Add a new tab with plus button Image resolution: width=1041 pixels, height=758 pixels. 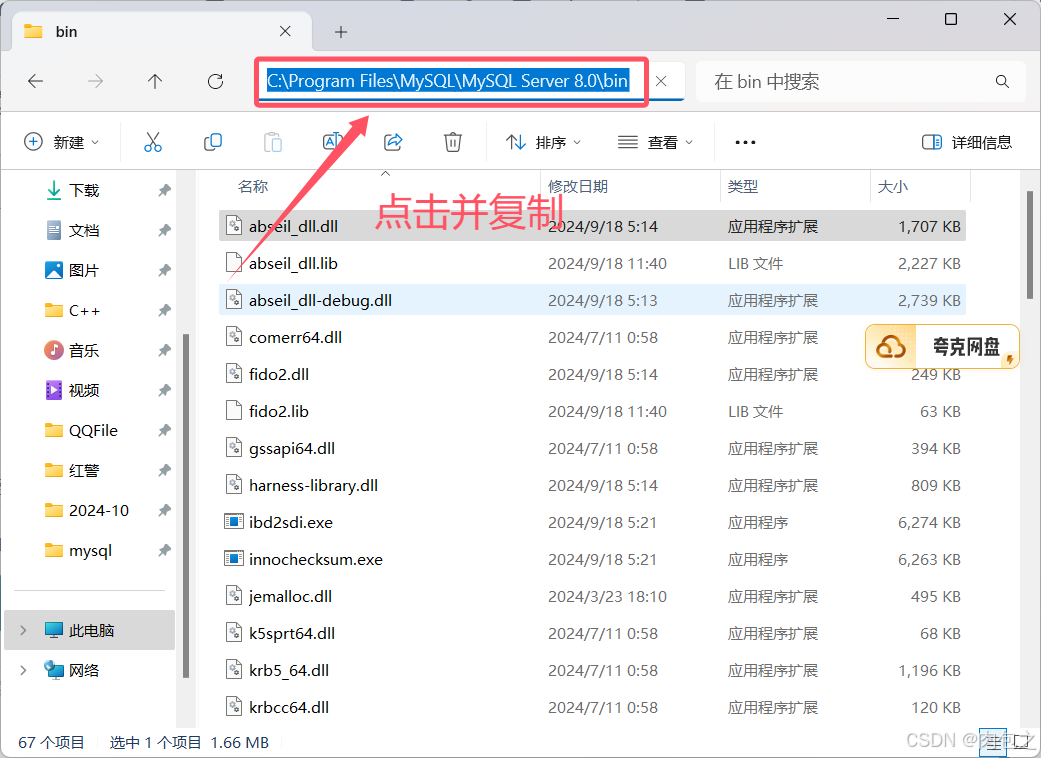pos(341,32)
